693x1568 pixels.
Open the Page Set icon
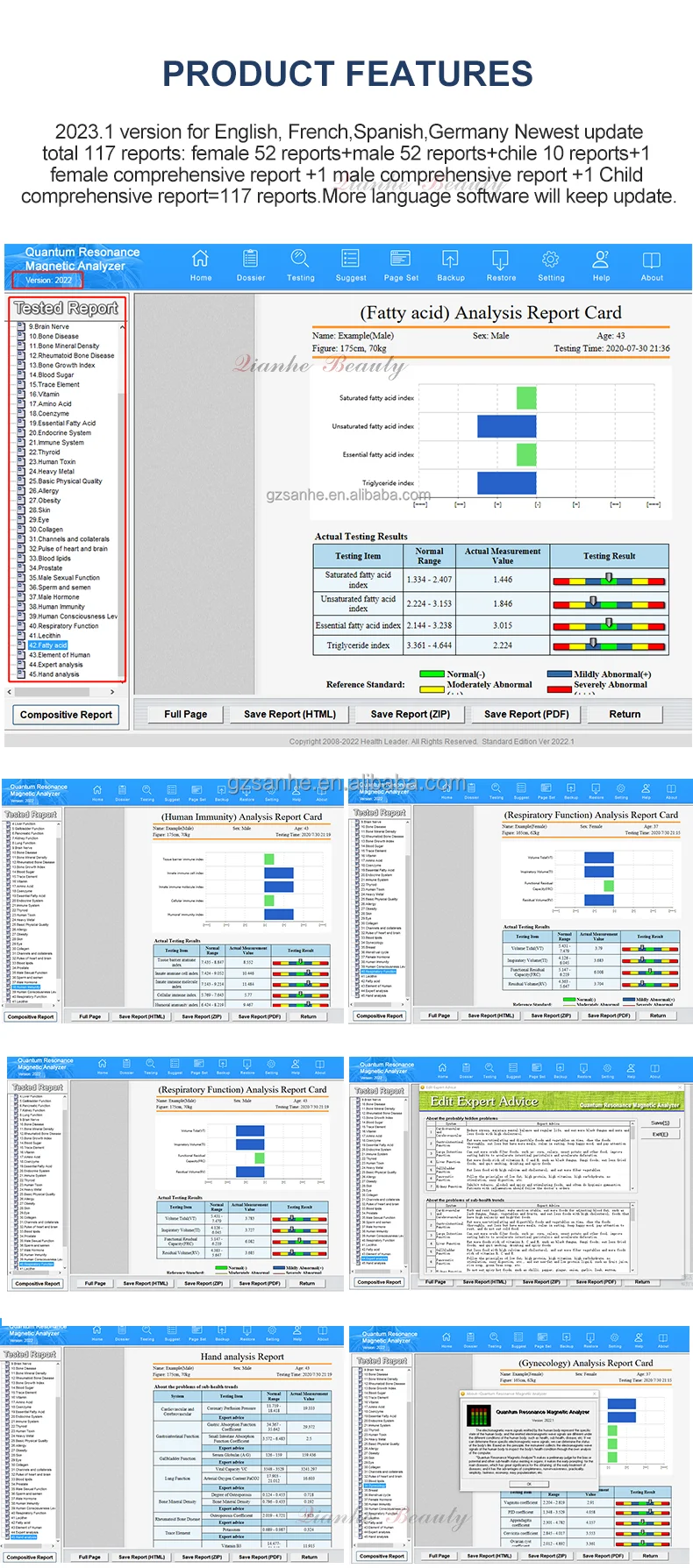[401, 260]
